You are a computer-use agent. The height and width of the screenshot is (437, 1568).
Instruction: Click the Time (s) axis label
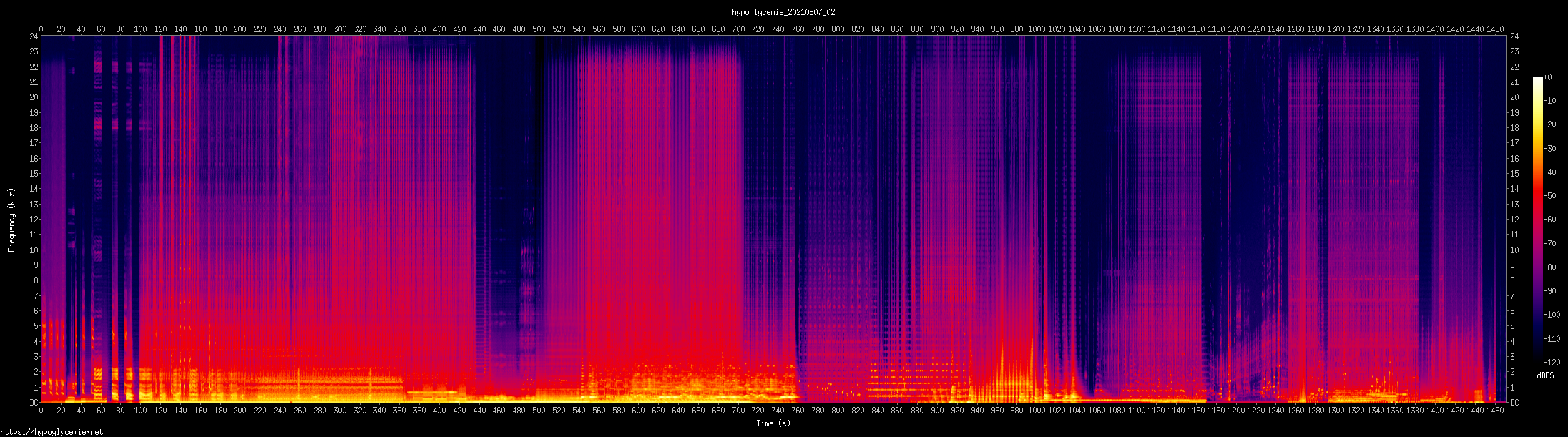point(773,423)
